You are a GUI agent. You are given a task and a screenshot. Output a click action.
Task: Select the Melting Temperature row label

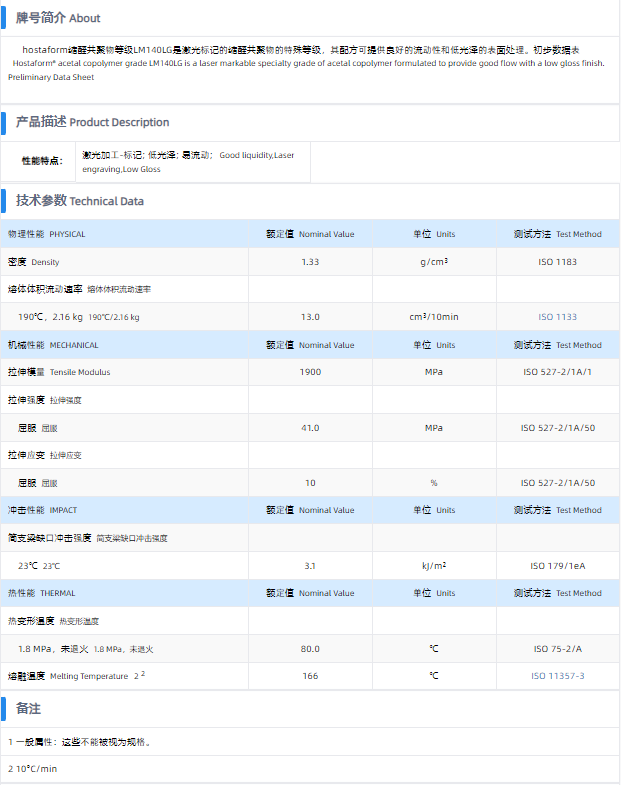pyautogui.click(x=76, y=676)
